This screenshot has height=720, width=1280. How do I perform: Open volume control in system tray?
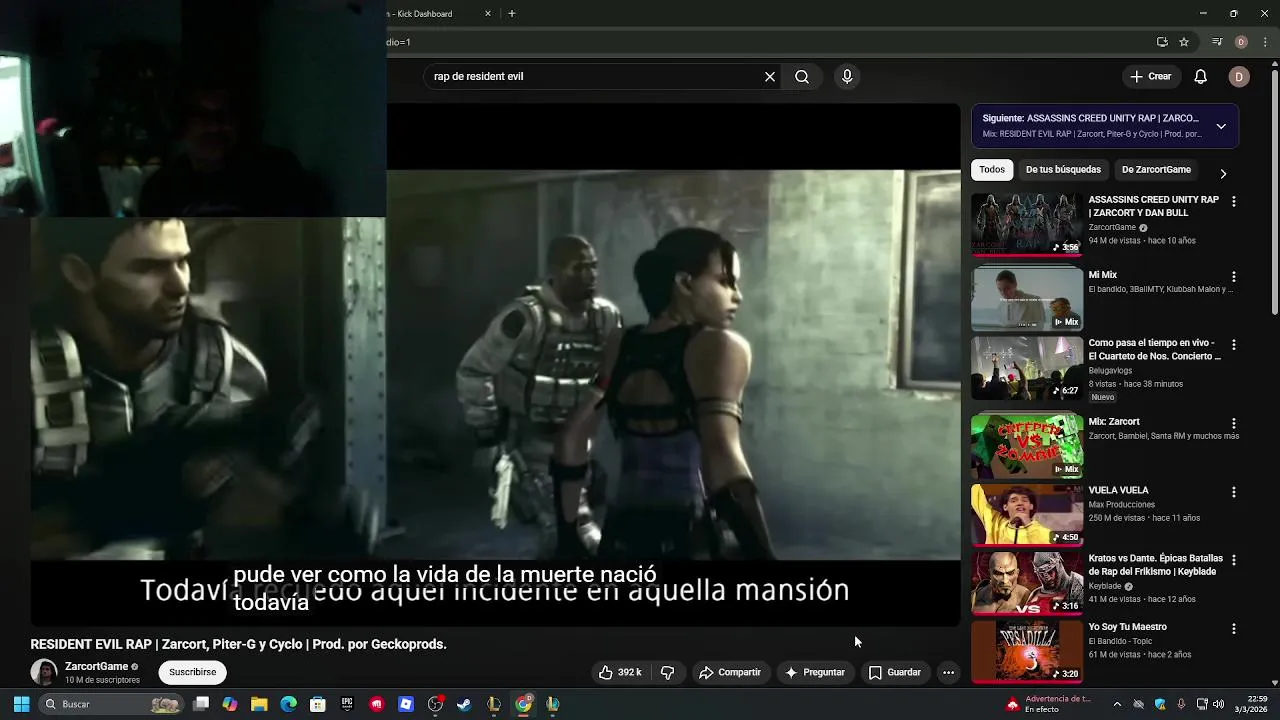(1219, 704)
